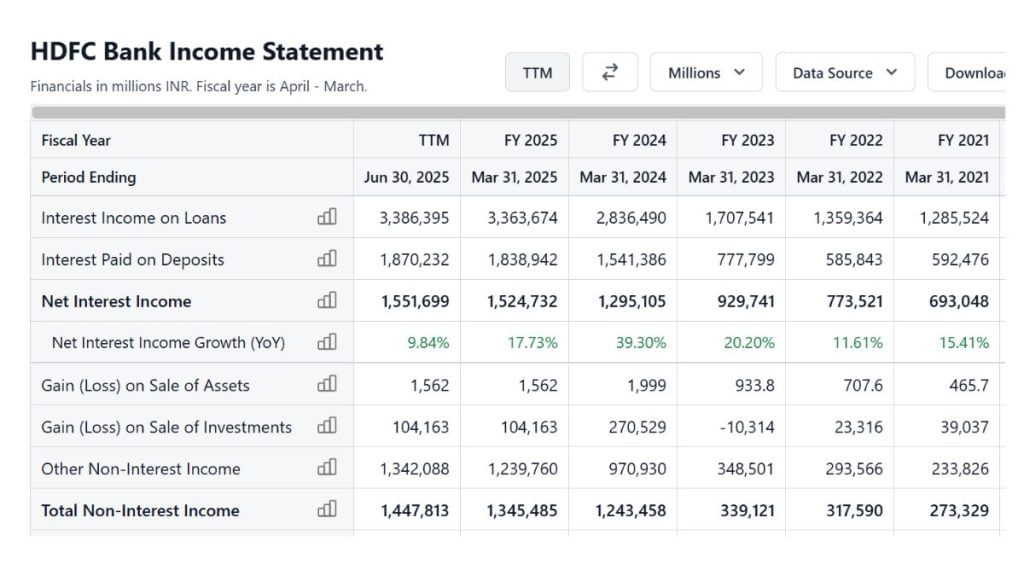
Task: Click the Jun 30, 2025 period cell
Action: pyautogui.click(x=406, y=177)
